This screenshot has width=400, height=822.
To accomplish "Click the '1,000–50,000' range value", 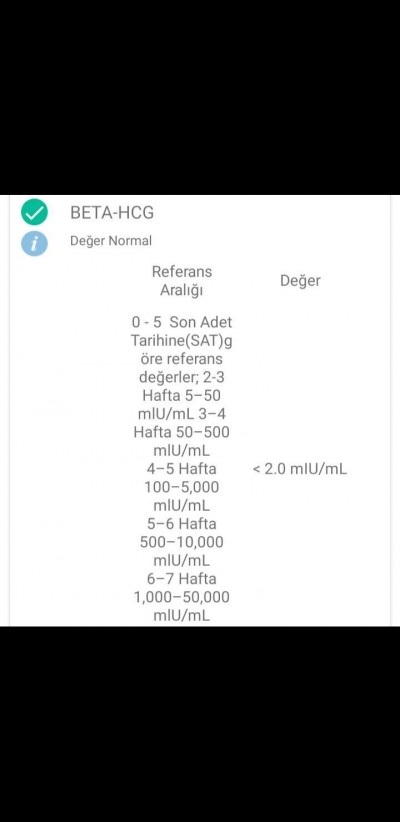I will 181,597.
